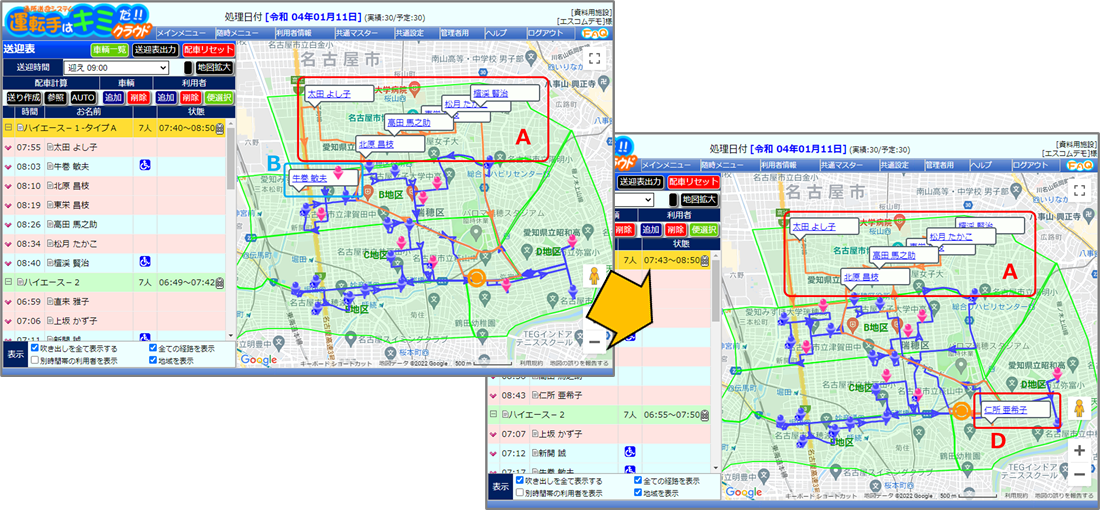Viewport: 1100px width, 510px height.
Task: Click the green 車輌一覧 button
Action: [x=109, y=50]
